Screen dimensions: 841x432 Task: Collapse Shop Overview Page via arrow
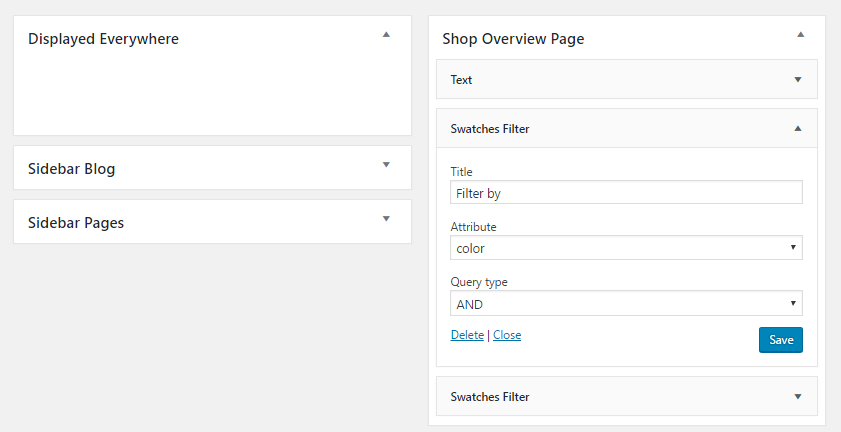pos(800,35)
